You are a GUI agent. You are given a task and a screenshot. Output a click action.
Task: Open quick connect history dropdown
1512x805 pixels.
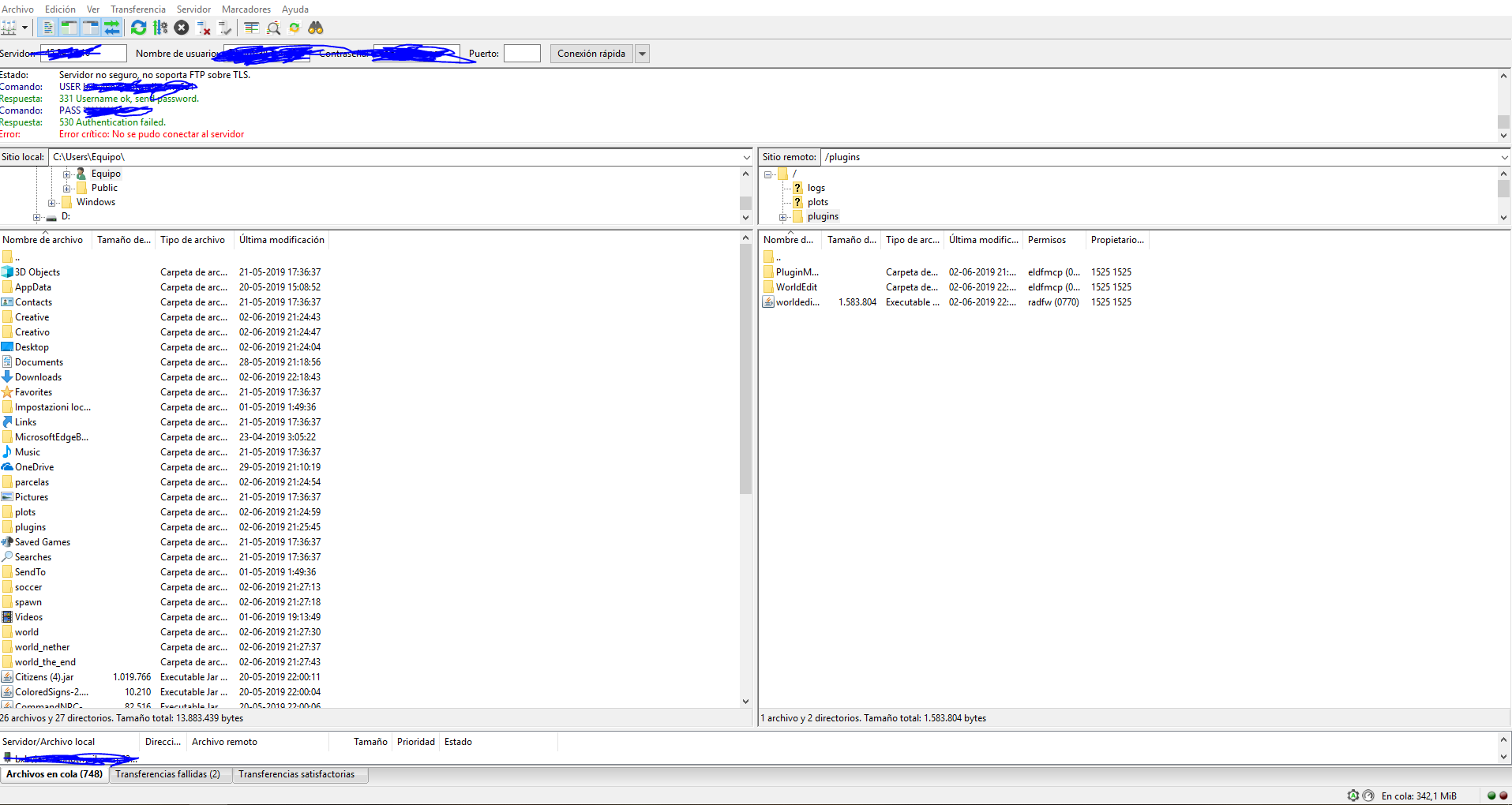642,54
